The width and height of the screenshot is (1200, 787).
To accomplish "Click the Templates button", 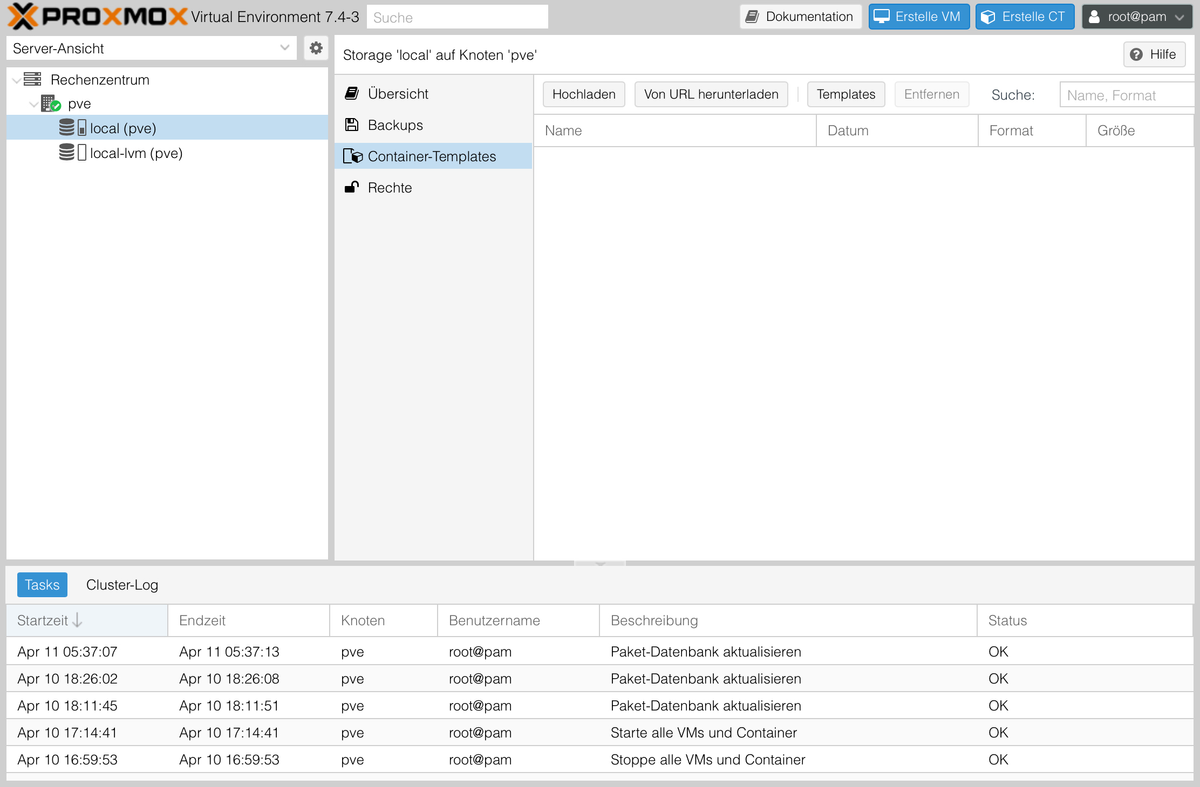I will click(x=846, y=94).
